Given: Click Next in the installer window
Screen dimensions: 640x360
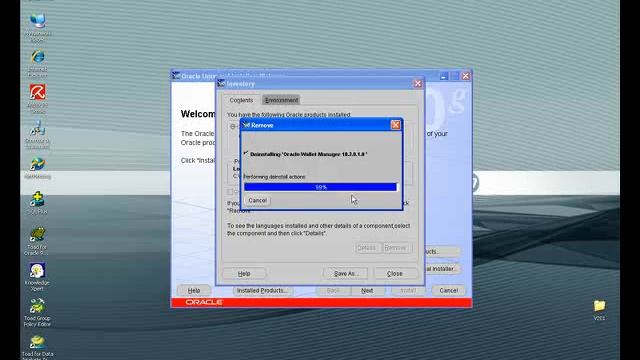Looking at the screenshot, I should pyautogui.click(x=367, y=291).
